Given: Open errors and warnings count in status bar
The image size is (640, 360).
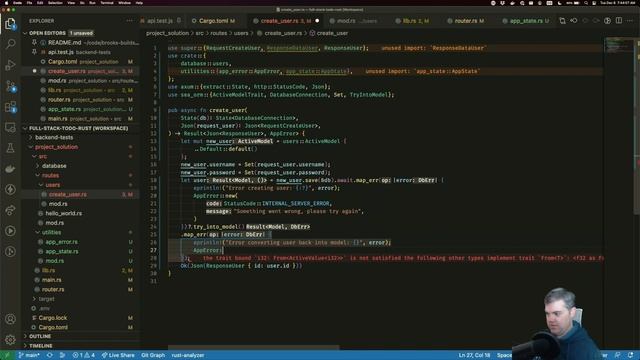Looking at the screenshot, I should (x=83, y=355).
